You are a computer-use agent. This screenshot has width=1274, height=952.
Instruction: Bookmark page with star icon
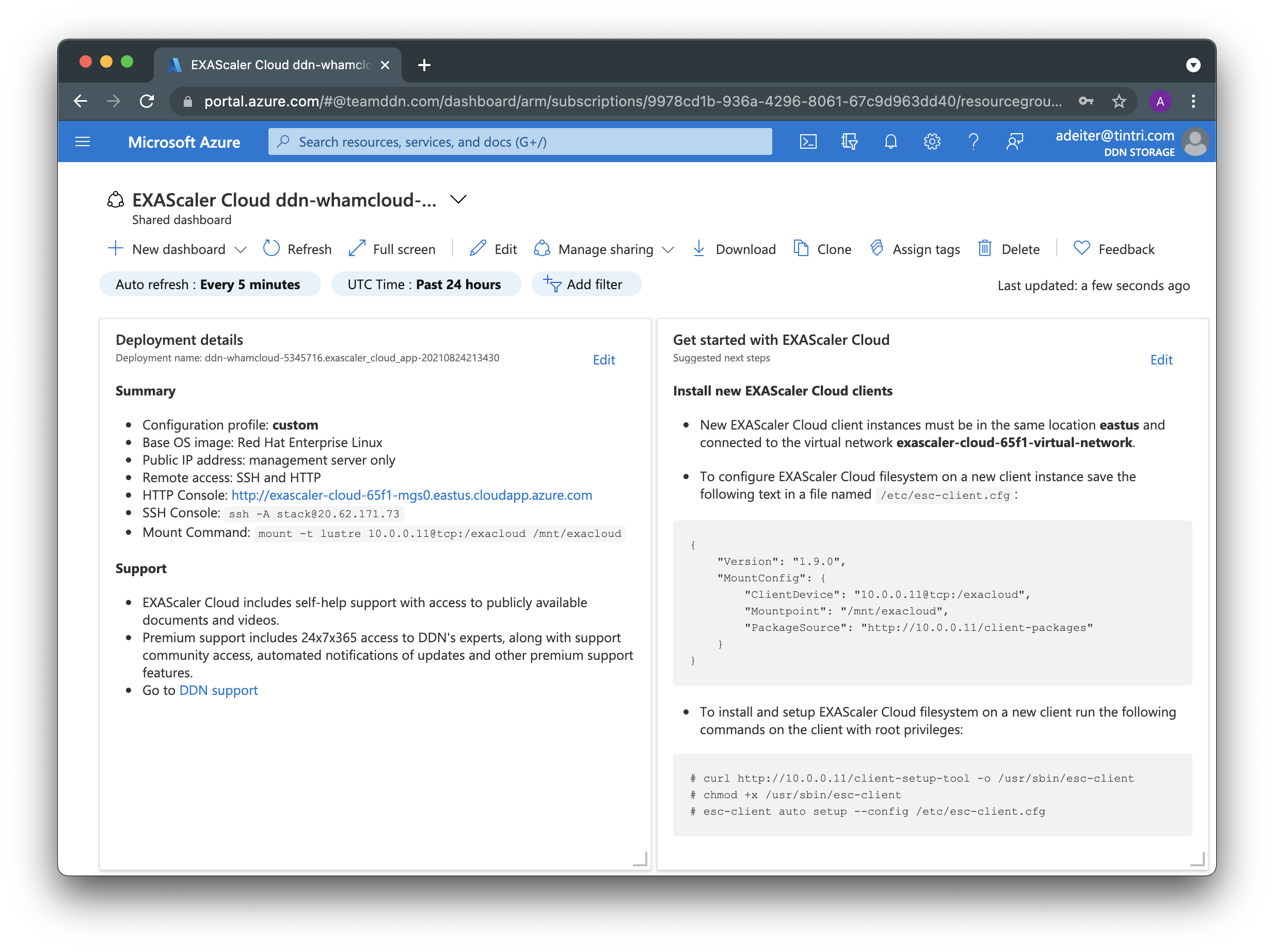(1119, 101)
